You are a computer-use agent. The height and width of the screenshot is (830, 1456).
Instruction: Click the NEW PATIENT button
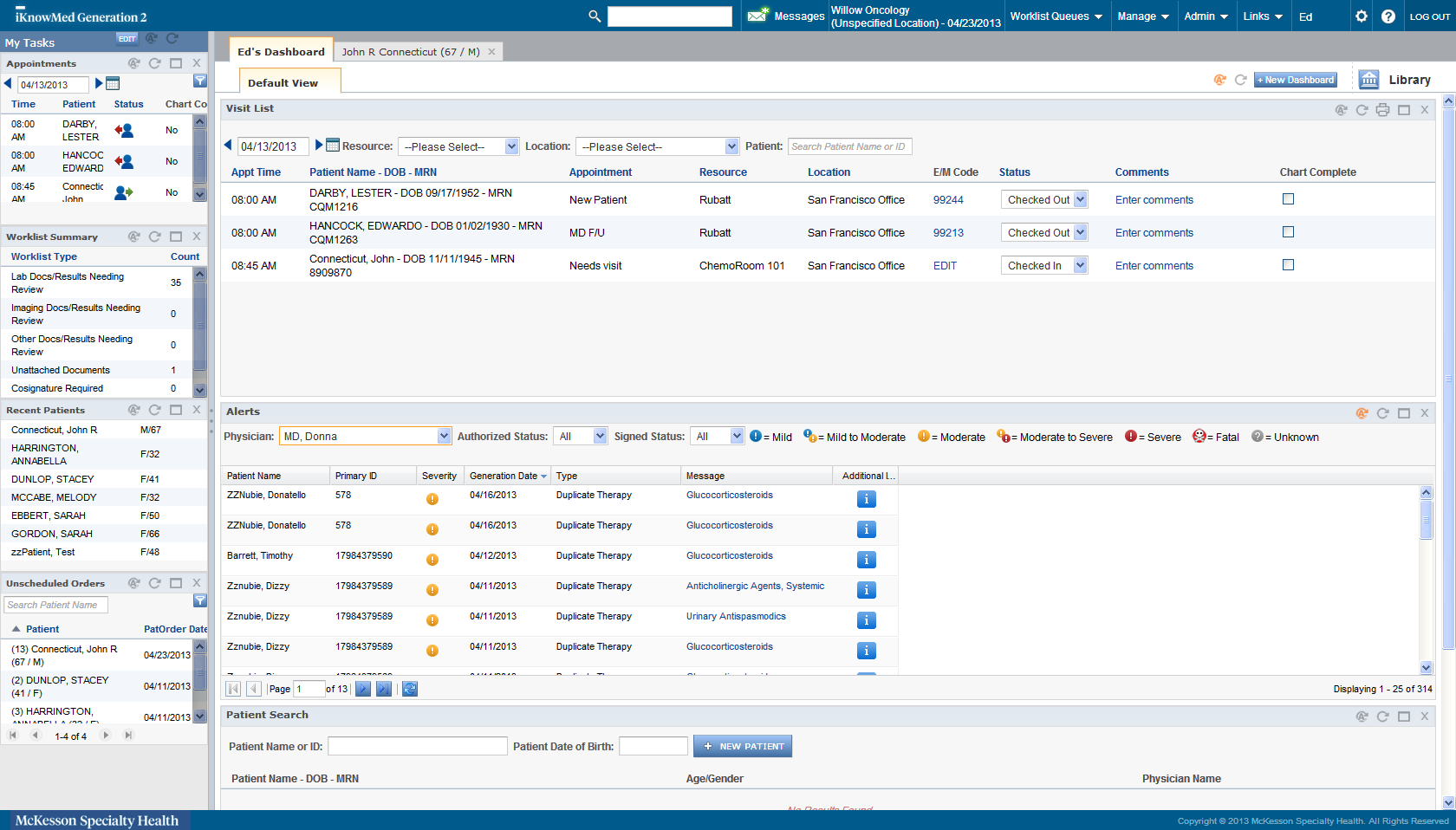tap(743, 746)
